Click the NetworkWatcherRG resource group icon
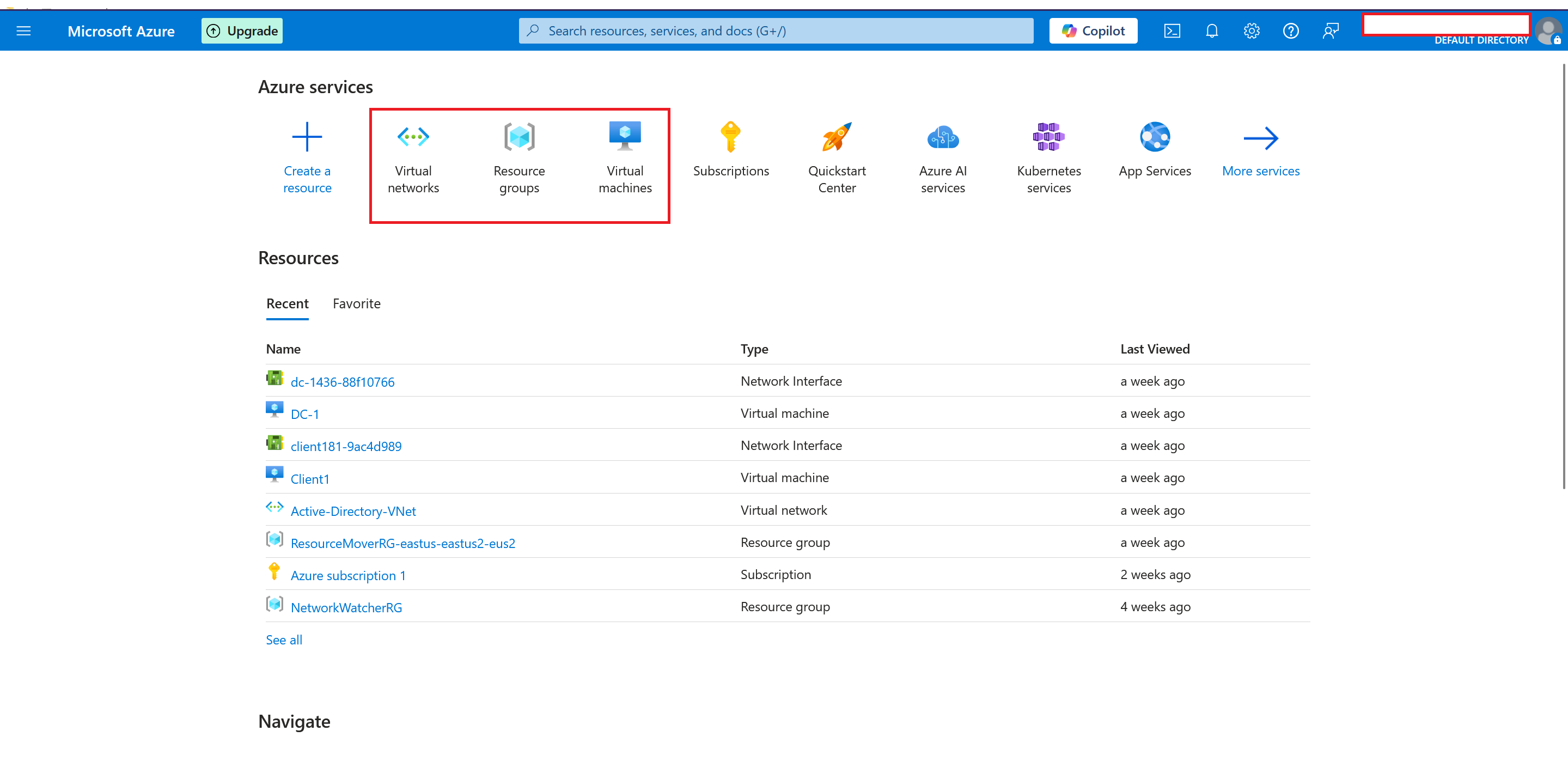Viewport: 1568px width, 761px height. [274, 604]
